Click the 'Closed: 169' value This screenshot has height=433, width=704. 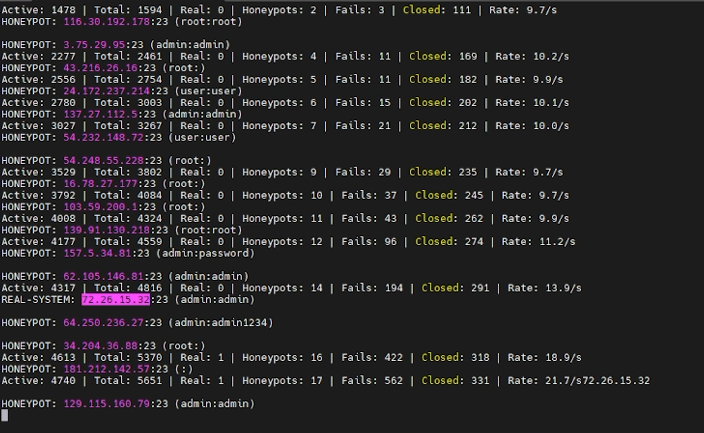(x=443, y=57)
